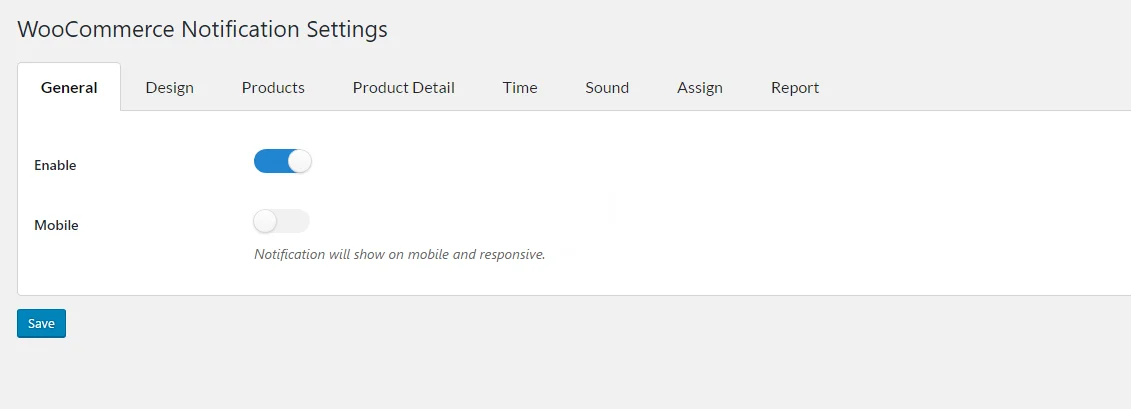Open the Design tab
This screenshot has height=409, width=1131.
pyautogui.click(x=169, y=88)
